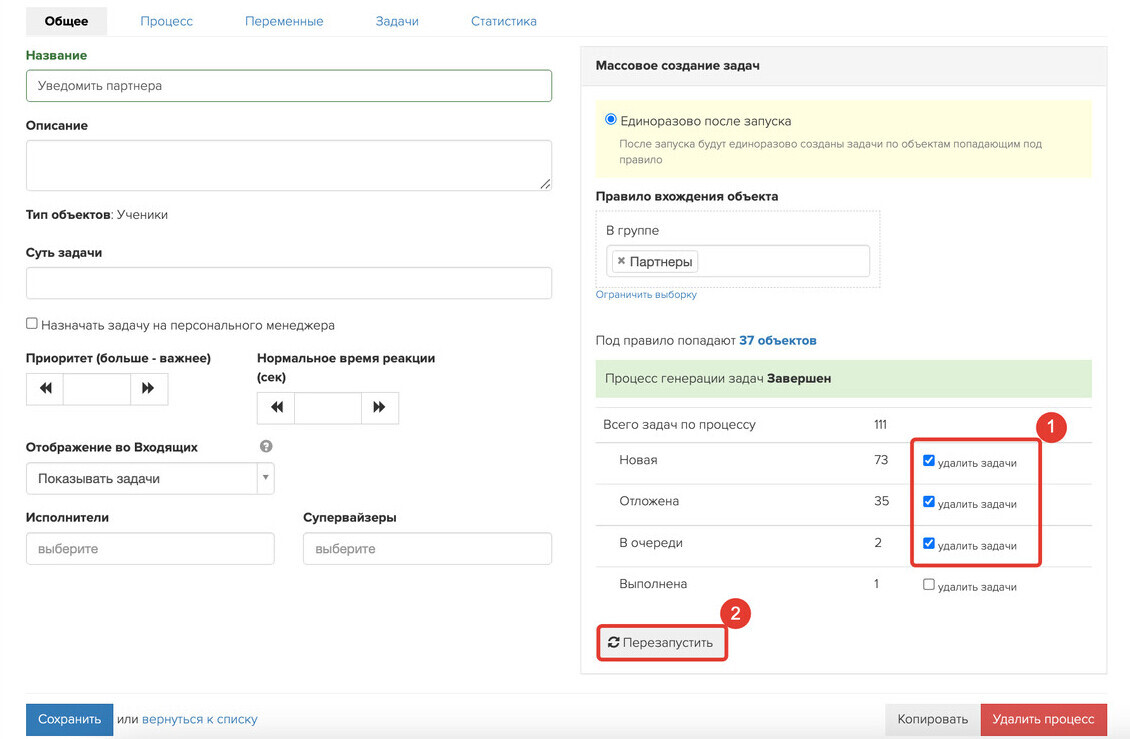
Task: Uncheck удалить задачи for Новая tasks
Action: [x=929, y=461]
